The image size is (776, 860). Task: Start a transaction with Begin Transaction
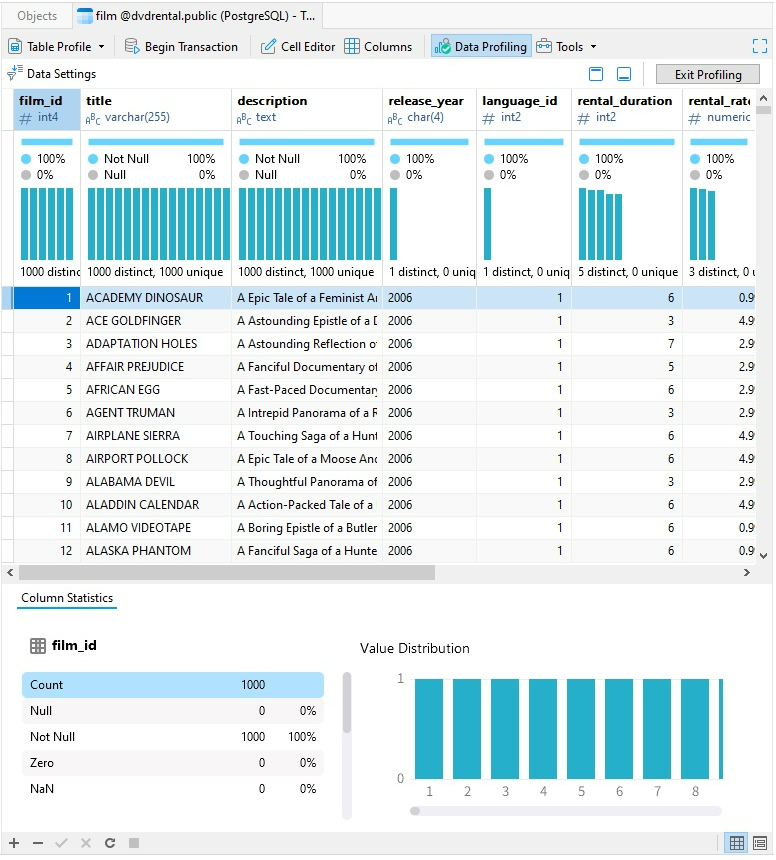[x=181, y=46]
